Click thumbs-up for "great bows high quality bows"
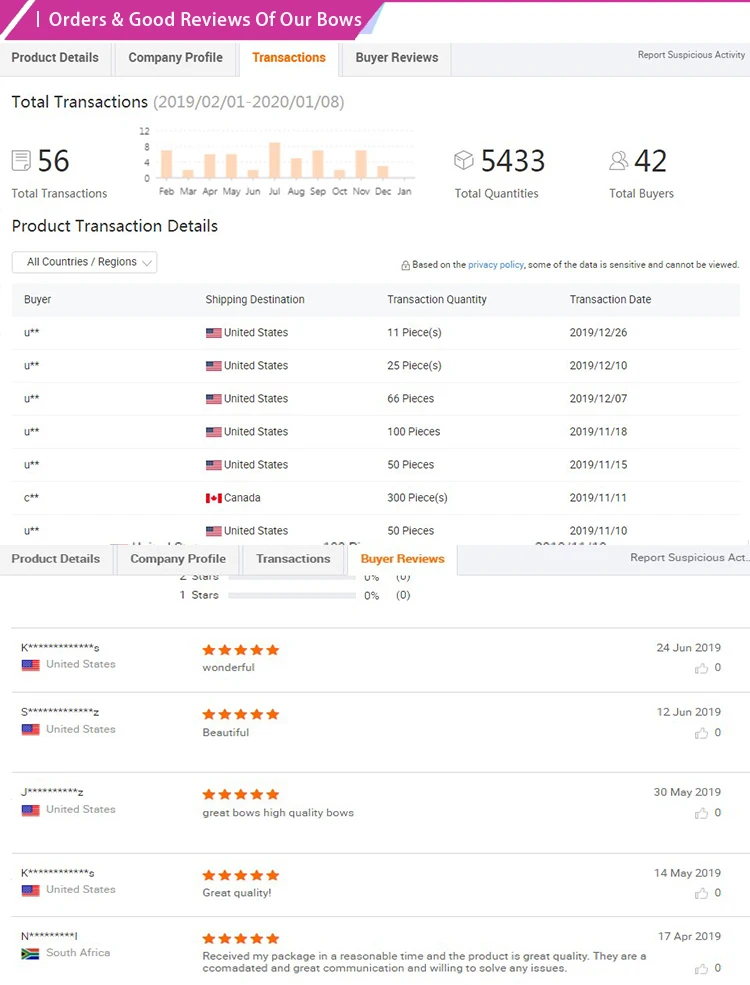The height and width of the screenshot is (985, 750). (702, 813)
